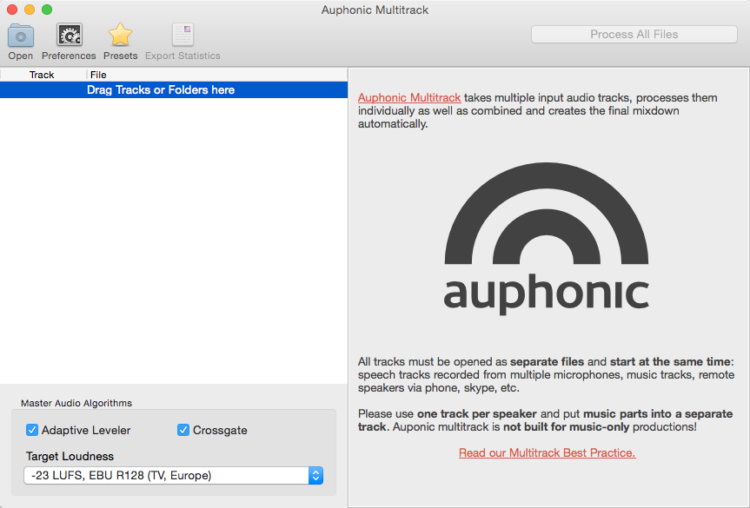Image resolution: width=750 pixels, height=508 pixels.
Task: Toggle the Adaptive Leveler checkbox
Action: click(x=32, y=430)
